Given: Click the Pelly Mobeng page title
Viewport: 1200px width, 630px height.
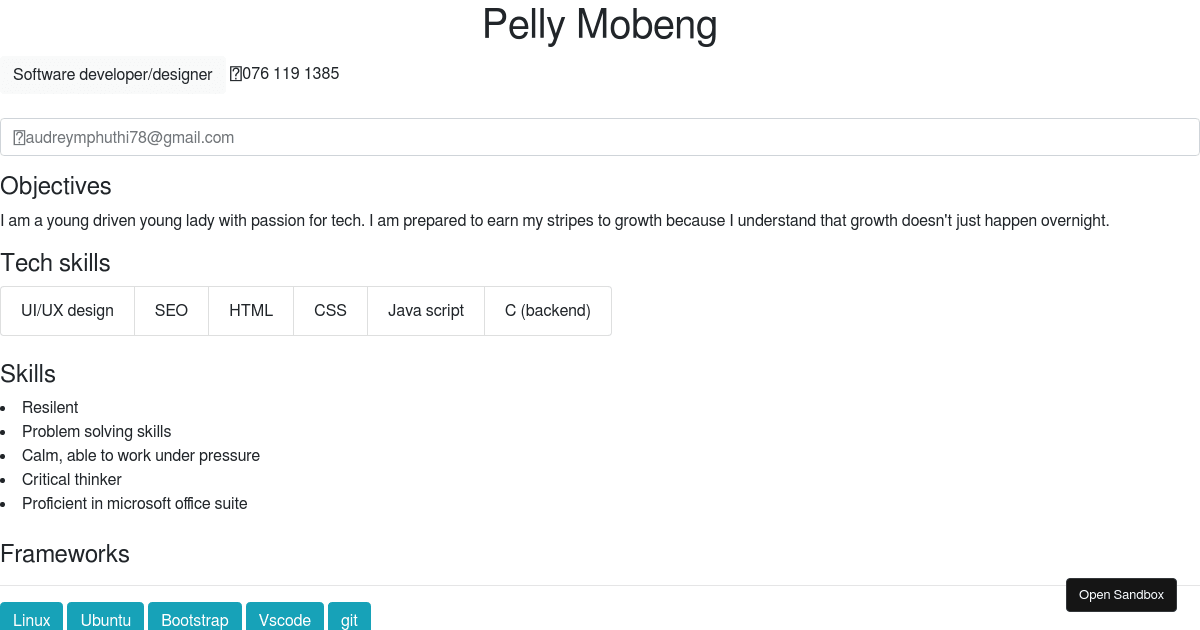Looking at the screenshot, I should point(600,25).
